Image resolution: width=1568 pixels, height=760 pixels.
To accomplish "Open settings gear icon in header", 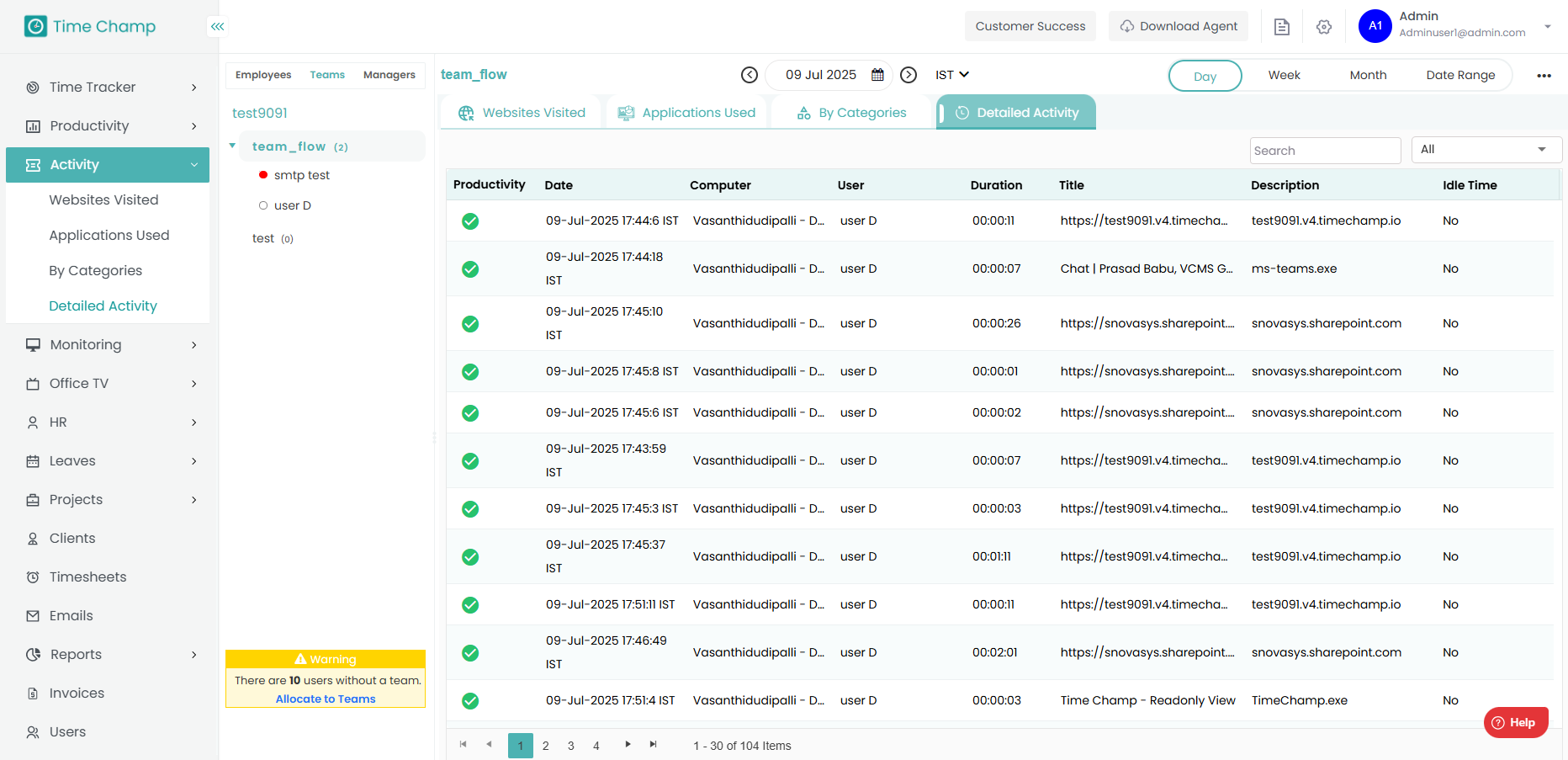I will coord(1324,27).
